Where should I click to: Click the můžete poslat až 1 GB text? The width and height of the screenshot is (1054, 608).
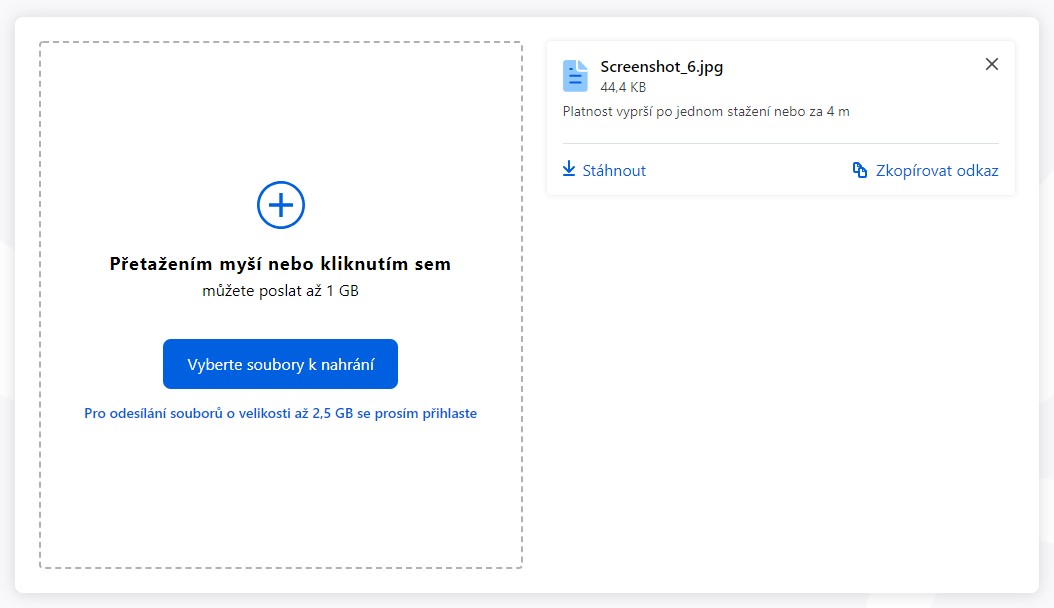[280, 291]
